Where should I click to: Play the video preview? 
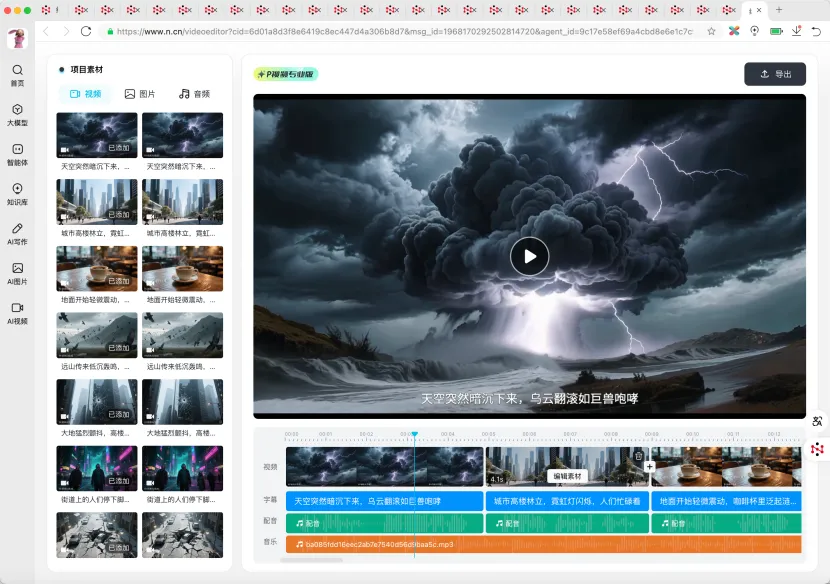(529, 256)
